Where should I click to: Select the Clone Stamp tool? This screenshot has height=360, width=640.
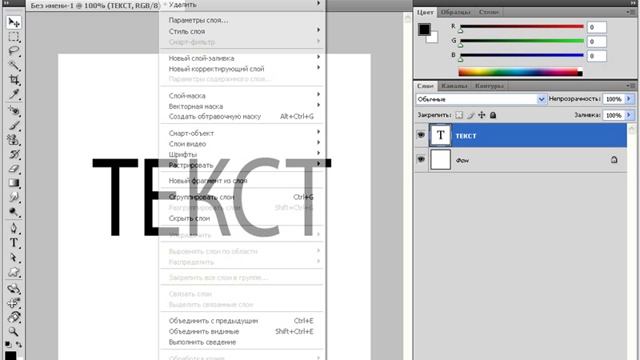click(13, 140)
